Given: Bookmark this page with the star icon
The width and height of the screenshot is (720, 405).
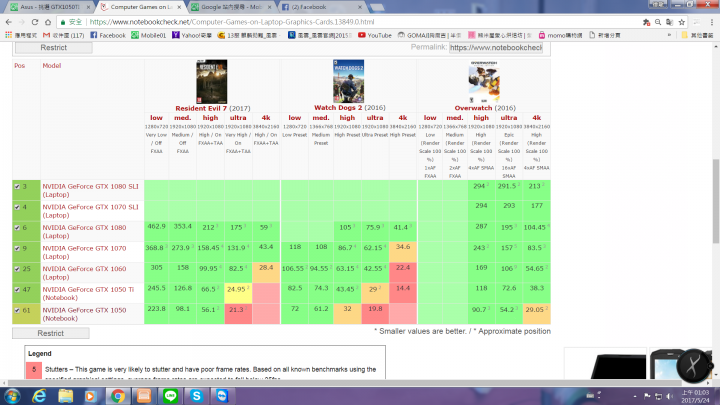Looking at the screenshot, I should click(682, 22).
